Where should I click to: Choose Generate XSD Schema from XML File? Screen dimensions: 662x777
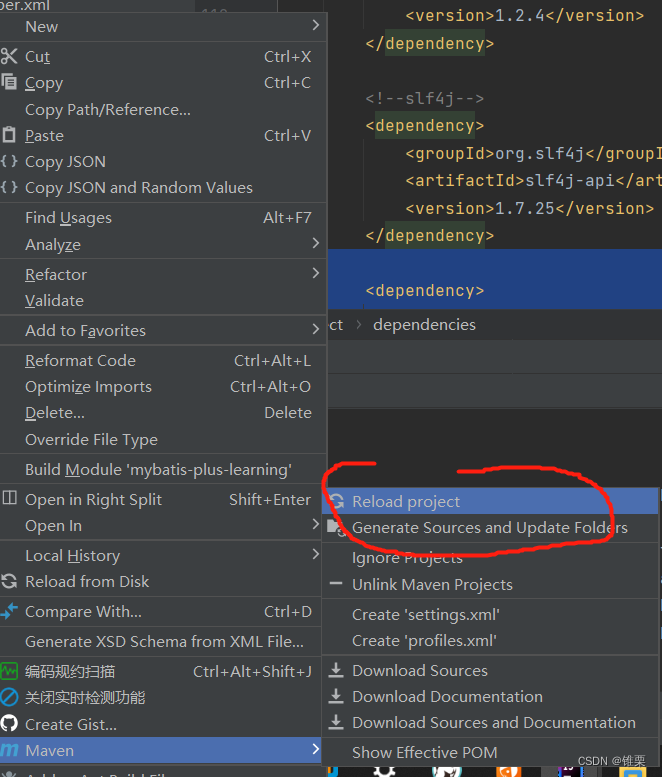(161, 641)
